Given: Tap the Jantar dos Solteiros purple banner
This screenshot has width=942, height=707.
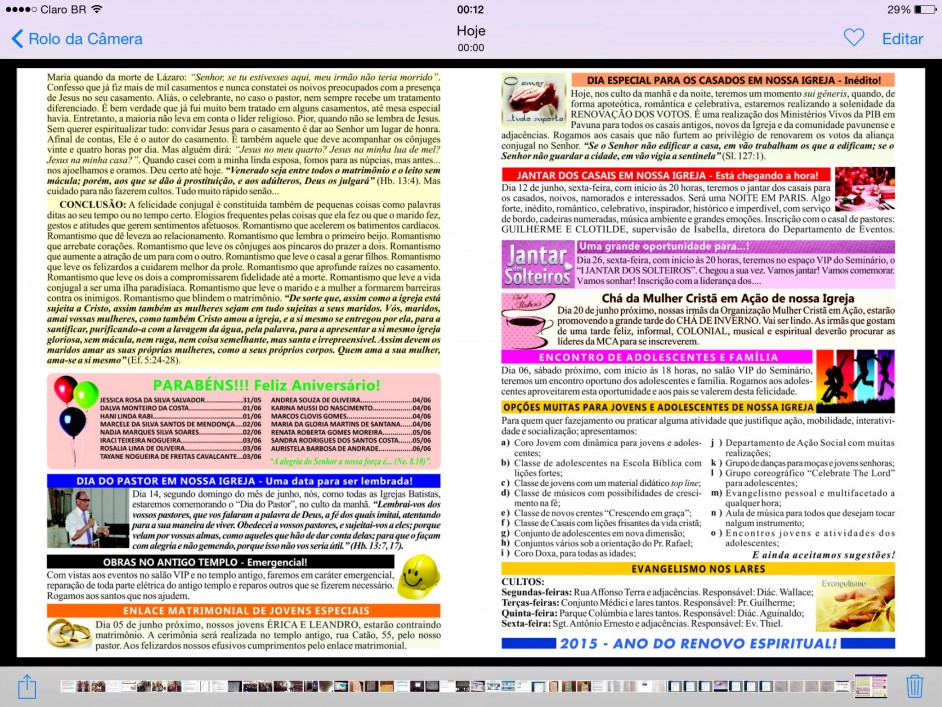Looking at the screenshot, I should click(x=537, y=263).
